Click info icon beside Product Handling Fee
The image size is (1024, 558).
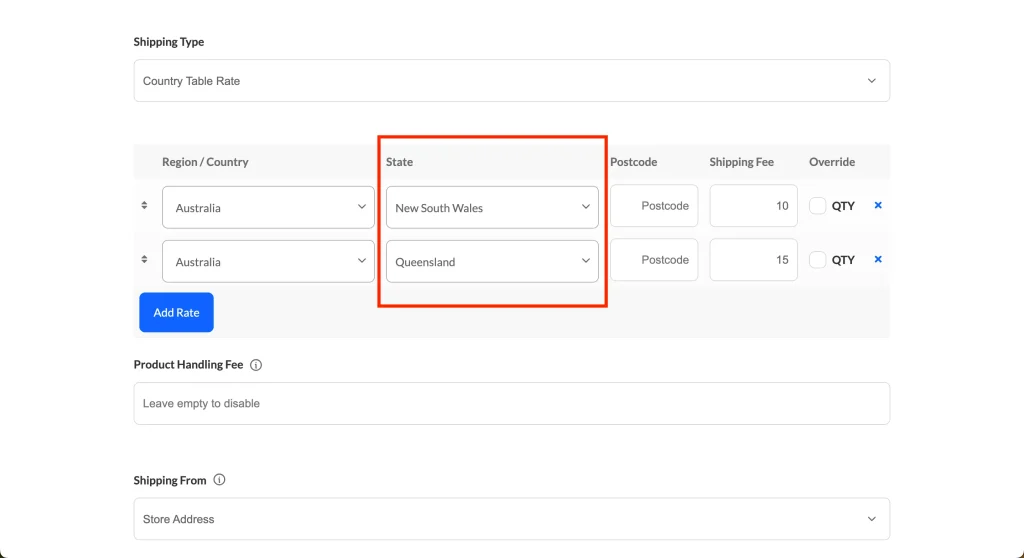point(256,365)
